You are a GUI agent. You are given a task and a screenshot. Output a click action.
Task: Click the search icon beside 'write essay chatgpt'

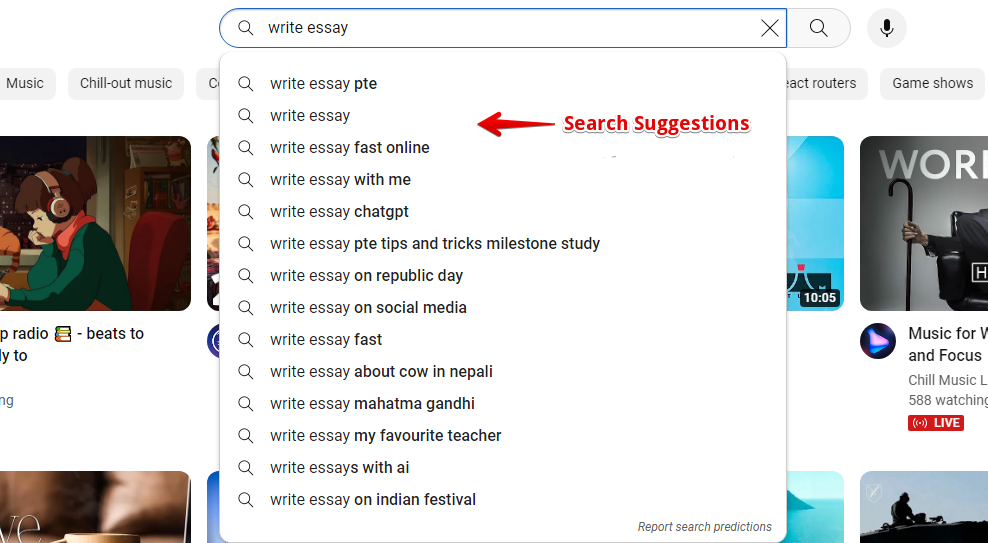pos(246,212)
